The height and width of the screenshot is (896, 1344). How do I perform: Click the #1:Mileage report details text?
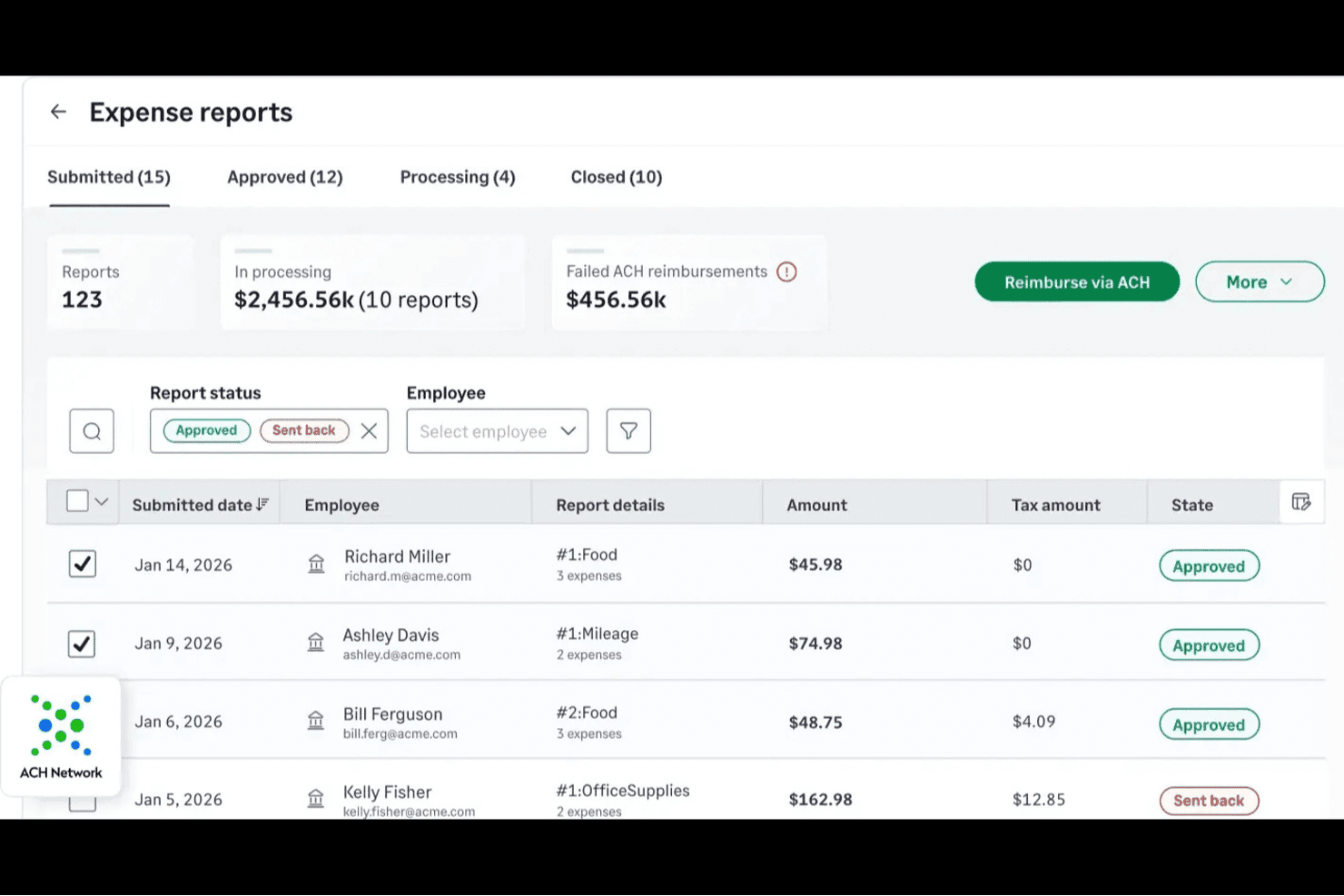pyautogui.click(x=598, y=634)
